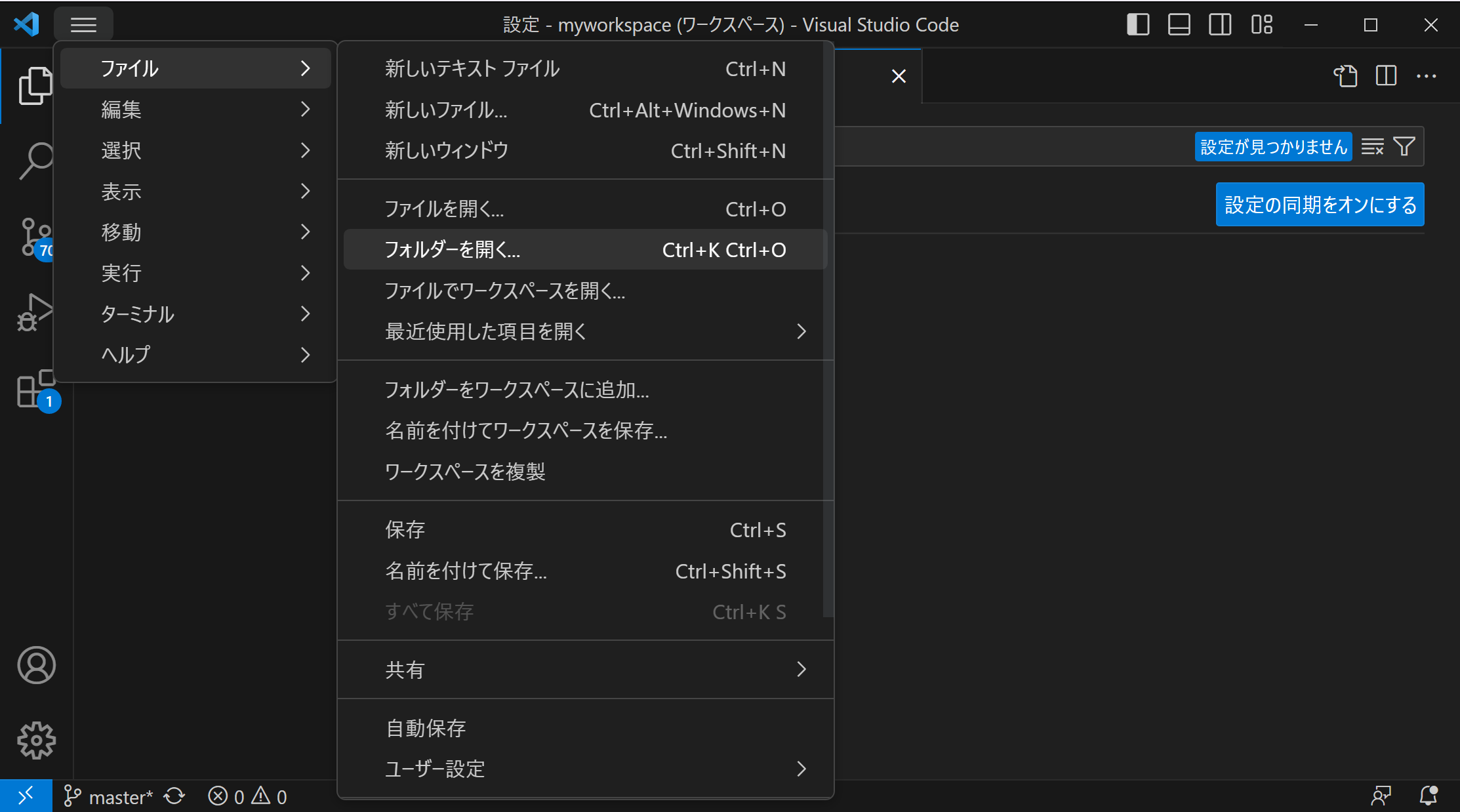
Task: Open notifications bell in status bar
Action: [1428, 796]
